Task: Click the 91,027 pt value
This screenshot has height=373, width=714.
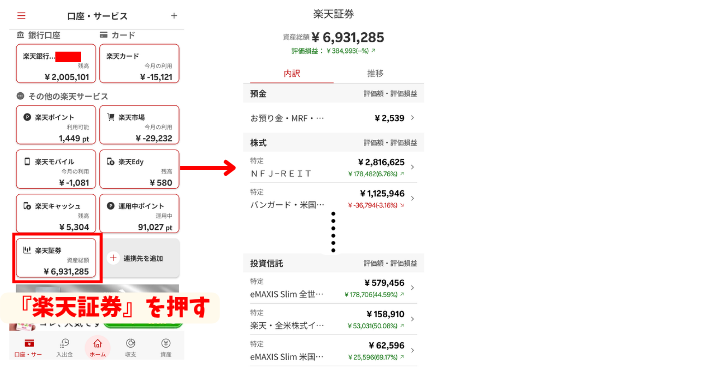Action: click(x=155, y=227)
